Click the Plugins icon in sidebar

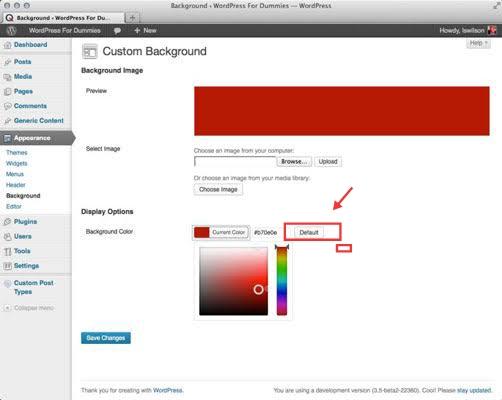click(7, 222)
